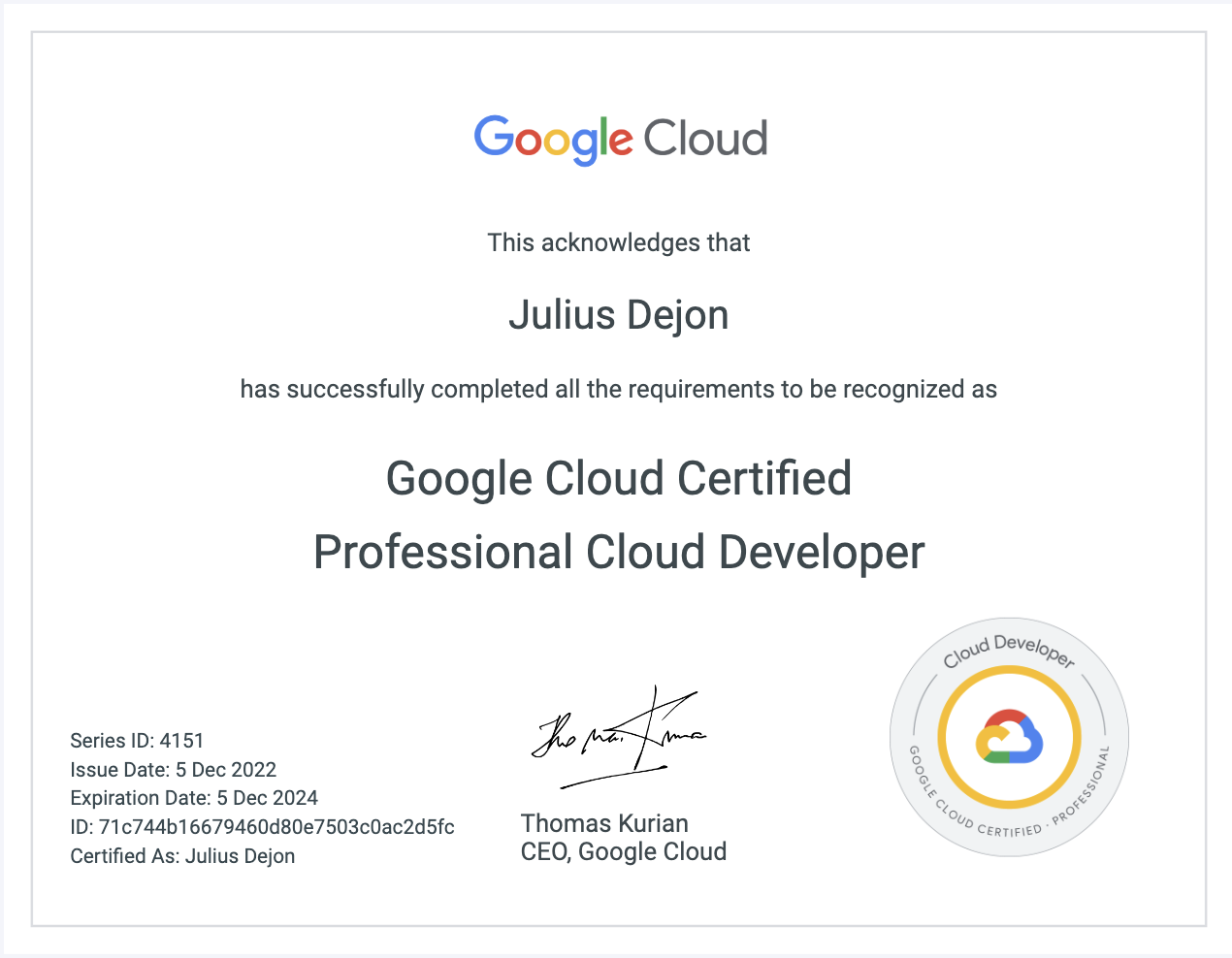
Task: Click the Cloud Developer certification badge
Action: tap(1009, 737)
